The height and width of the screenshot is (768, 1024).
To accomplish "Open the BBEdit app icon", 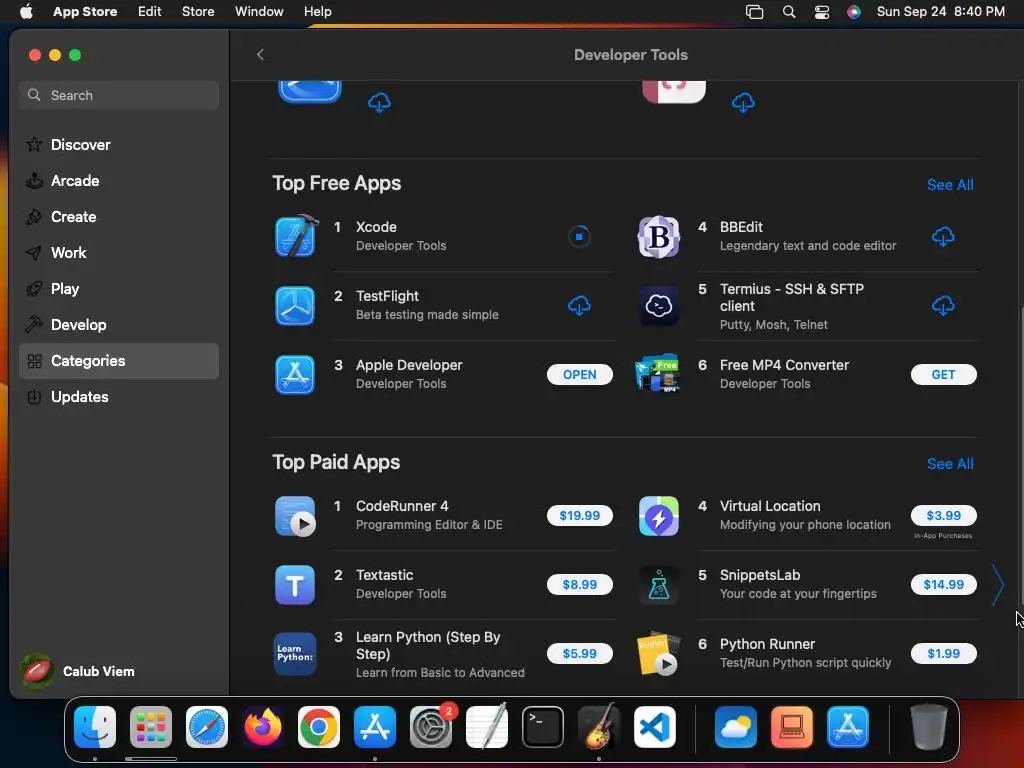I will pos(658,236).
